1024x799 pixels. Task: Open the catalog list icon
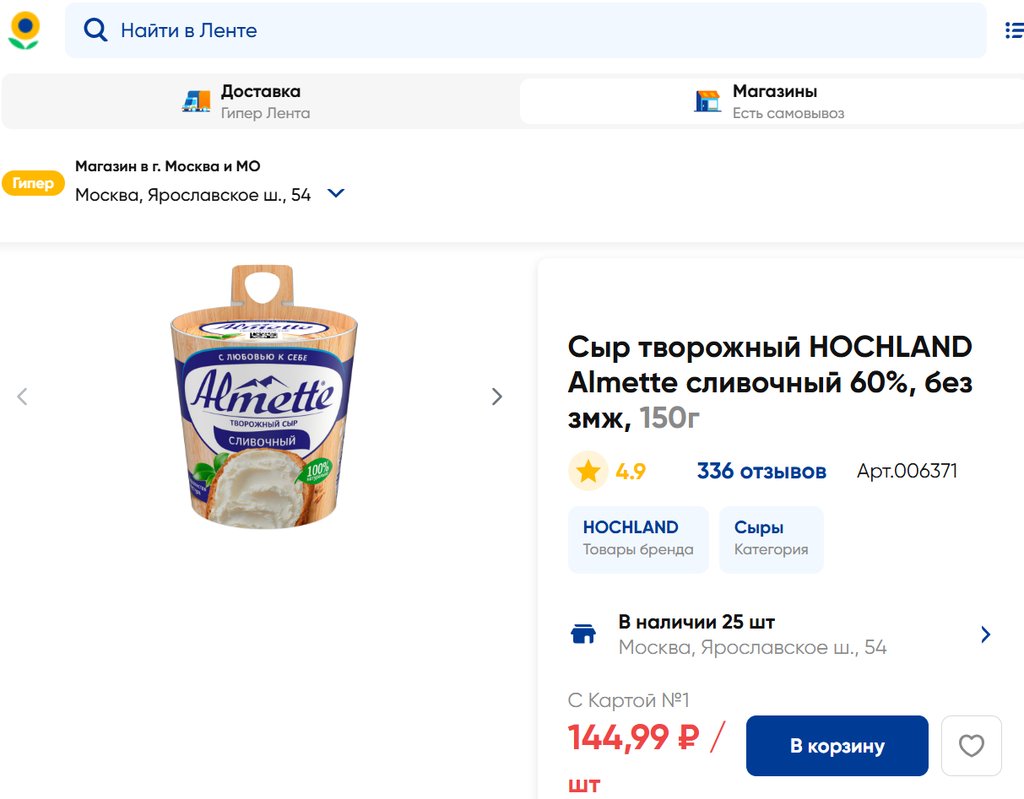point(1013,31)
